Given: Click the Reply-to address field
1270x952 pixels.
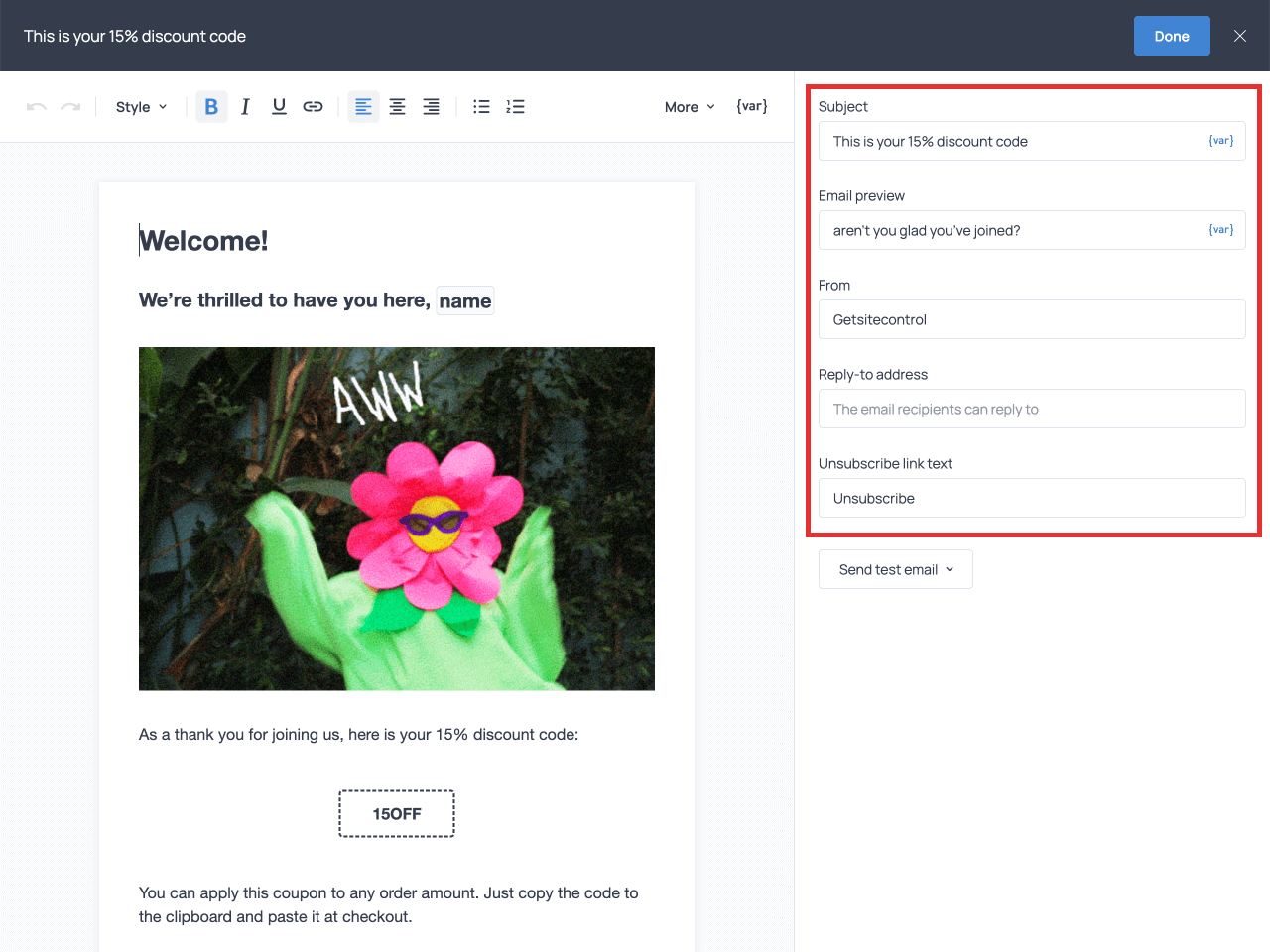Looking at the screenshot, I should [1032, 409].
